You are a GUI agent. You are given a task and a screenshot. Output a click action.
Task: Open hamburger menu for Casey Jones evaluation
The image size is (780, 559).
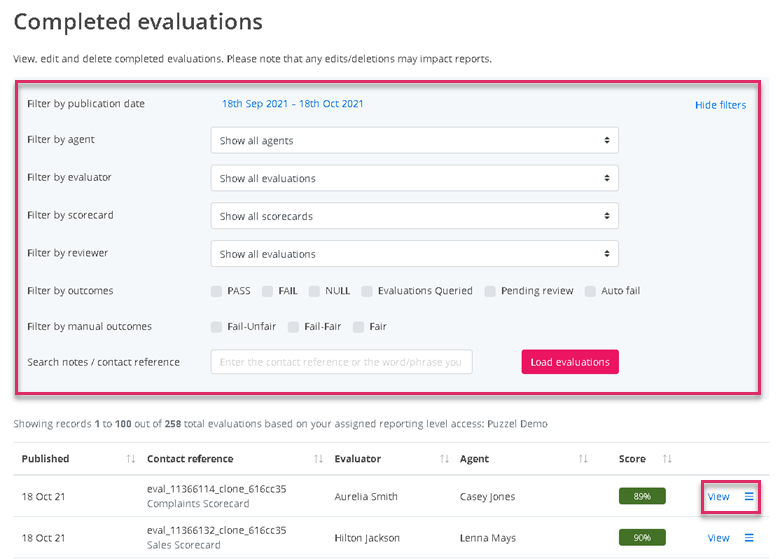(x=749, y=497)
